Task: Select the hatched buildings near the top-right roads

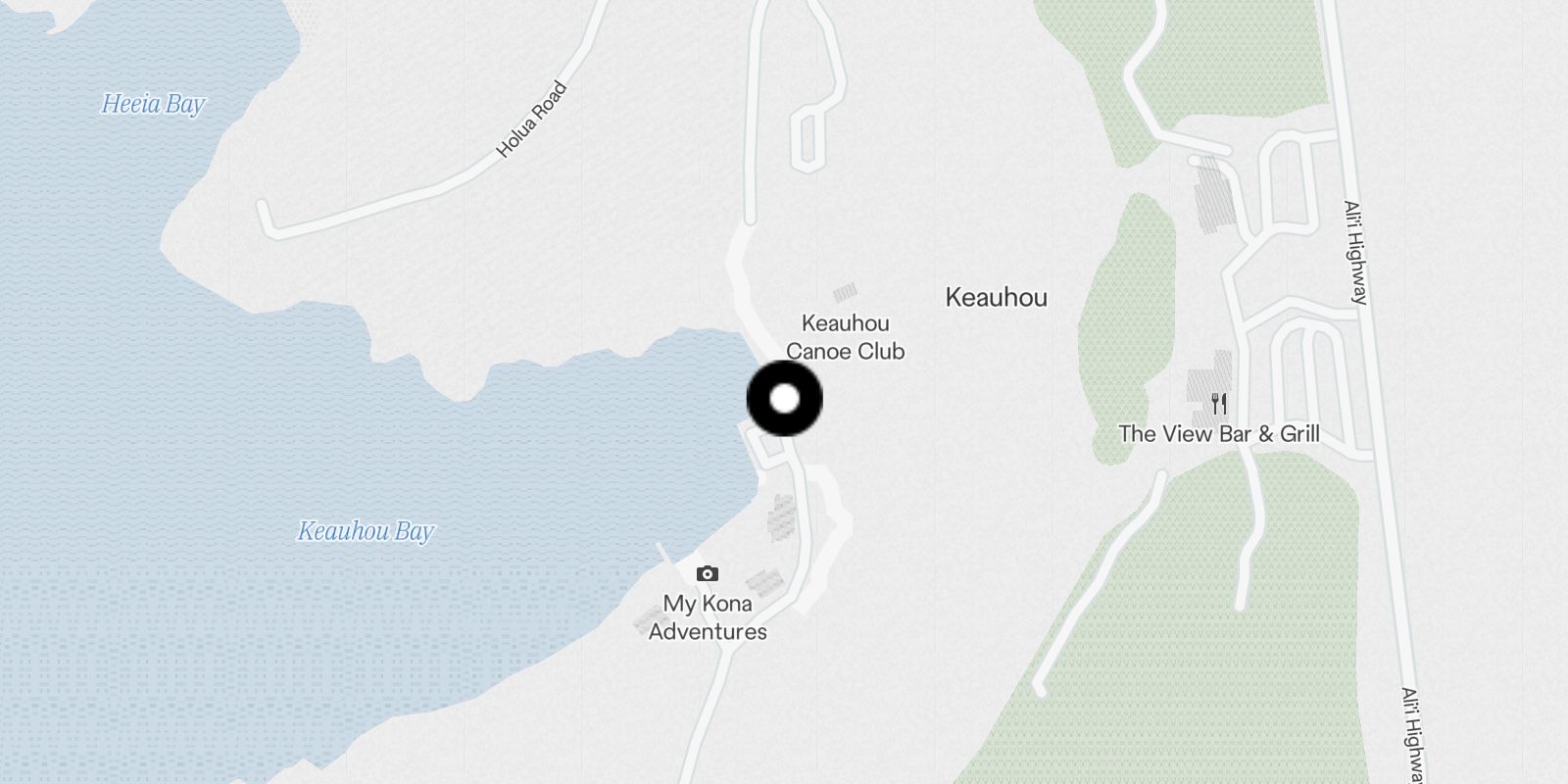Action: [1212, 196]
